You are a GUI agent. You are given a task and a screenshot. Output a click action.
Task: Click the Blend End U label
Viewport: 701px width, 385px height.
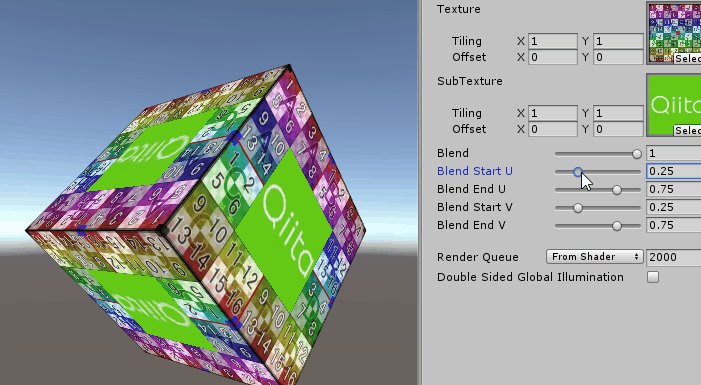471,189
